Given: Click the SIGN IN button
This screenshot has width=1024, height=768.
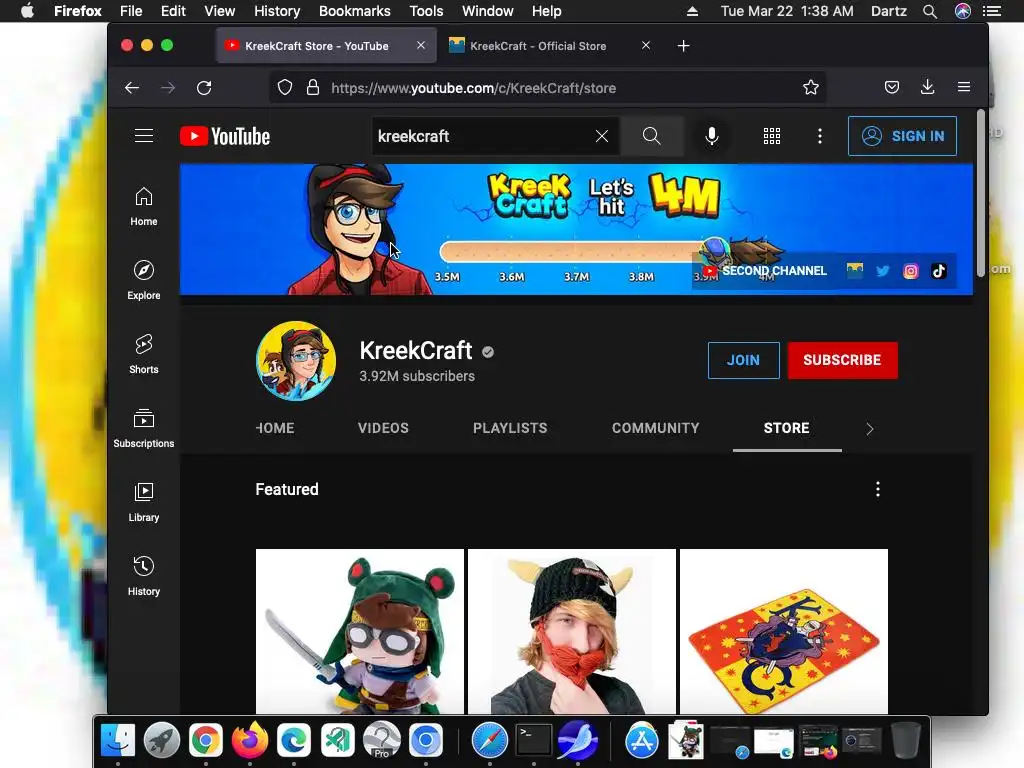Looking at the screenshot, I should click(x=903, y=136).
